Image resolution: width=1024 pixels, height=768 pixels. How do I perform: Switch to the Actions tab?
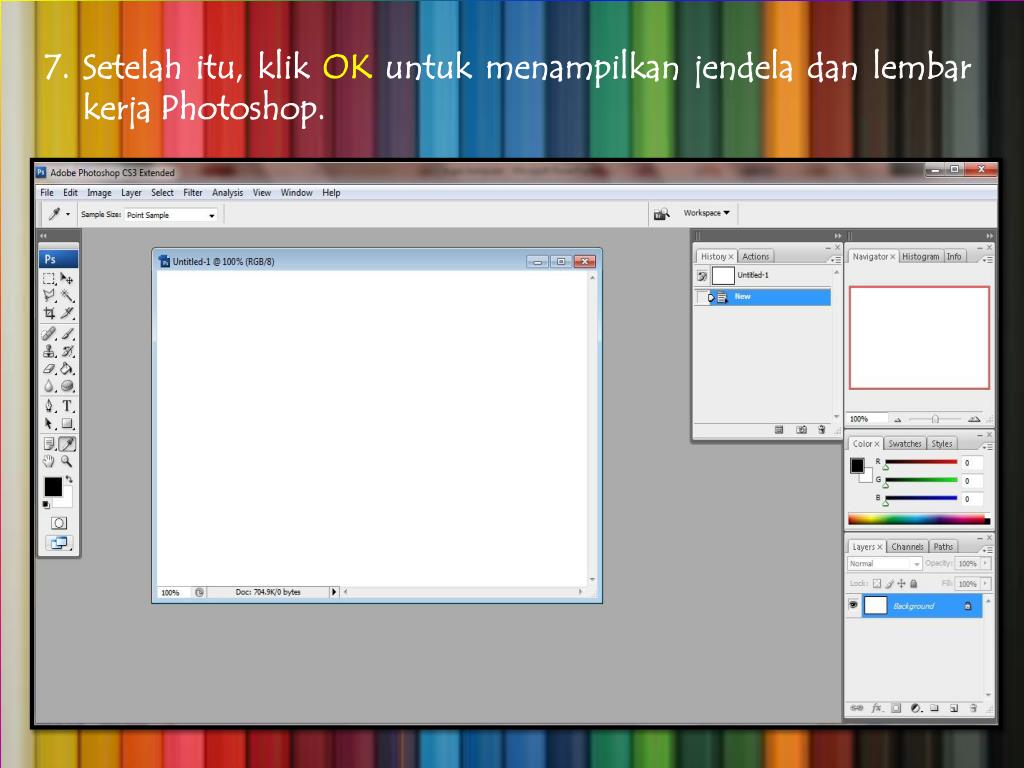coord(756,257)
